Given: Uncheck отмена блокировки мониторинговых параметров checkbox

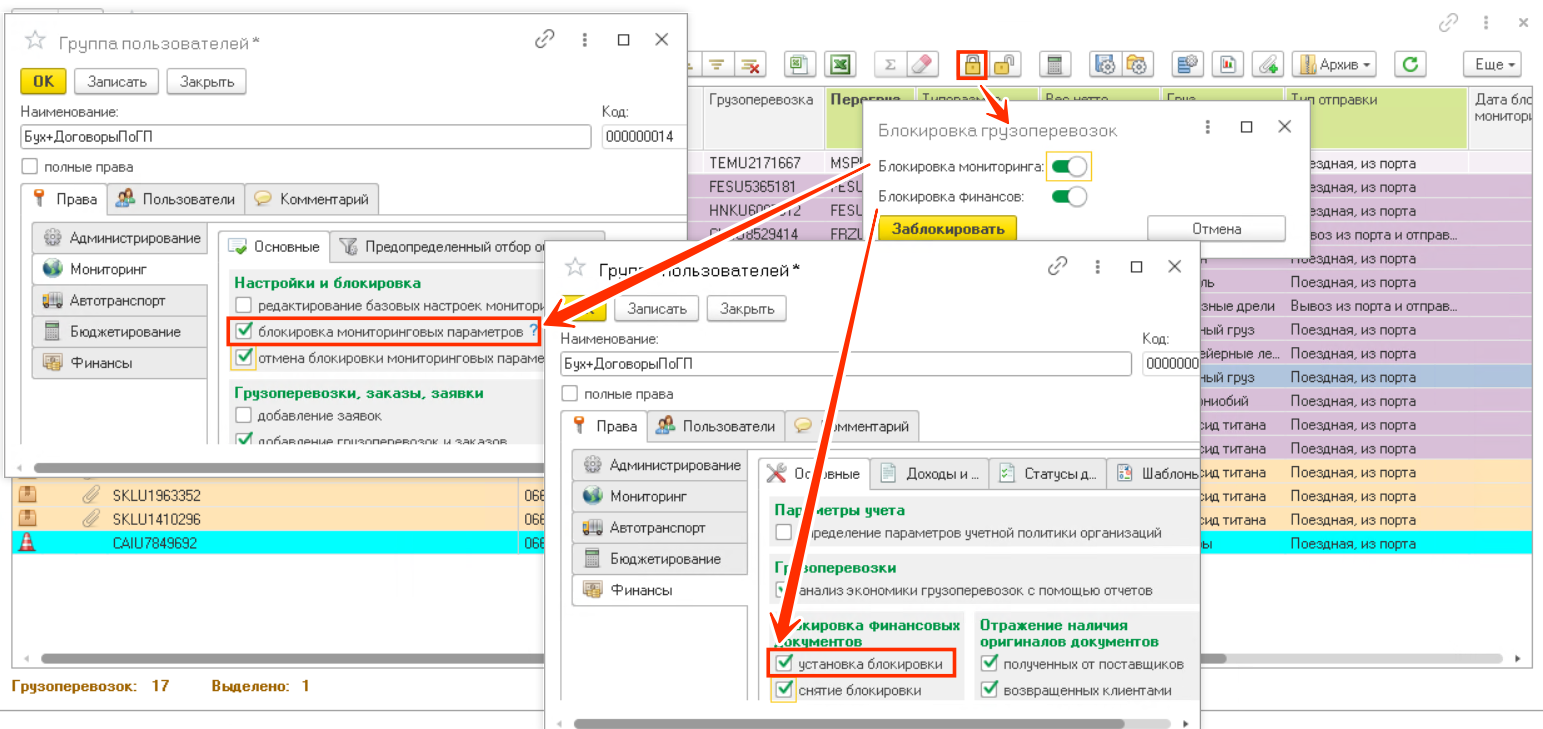Looking at the screenshot, I should [x=243, y=357].
